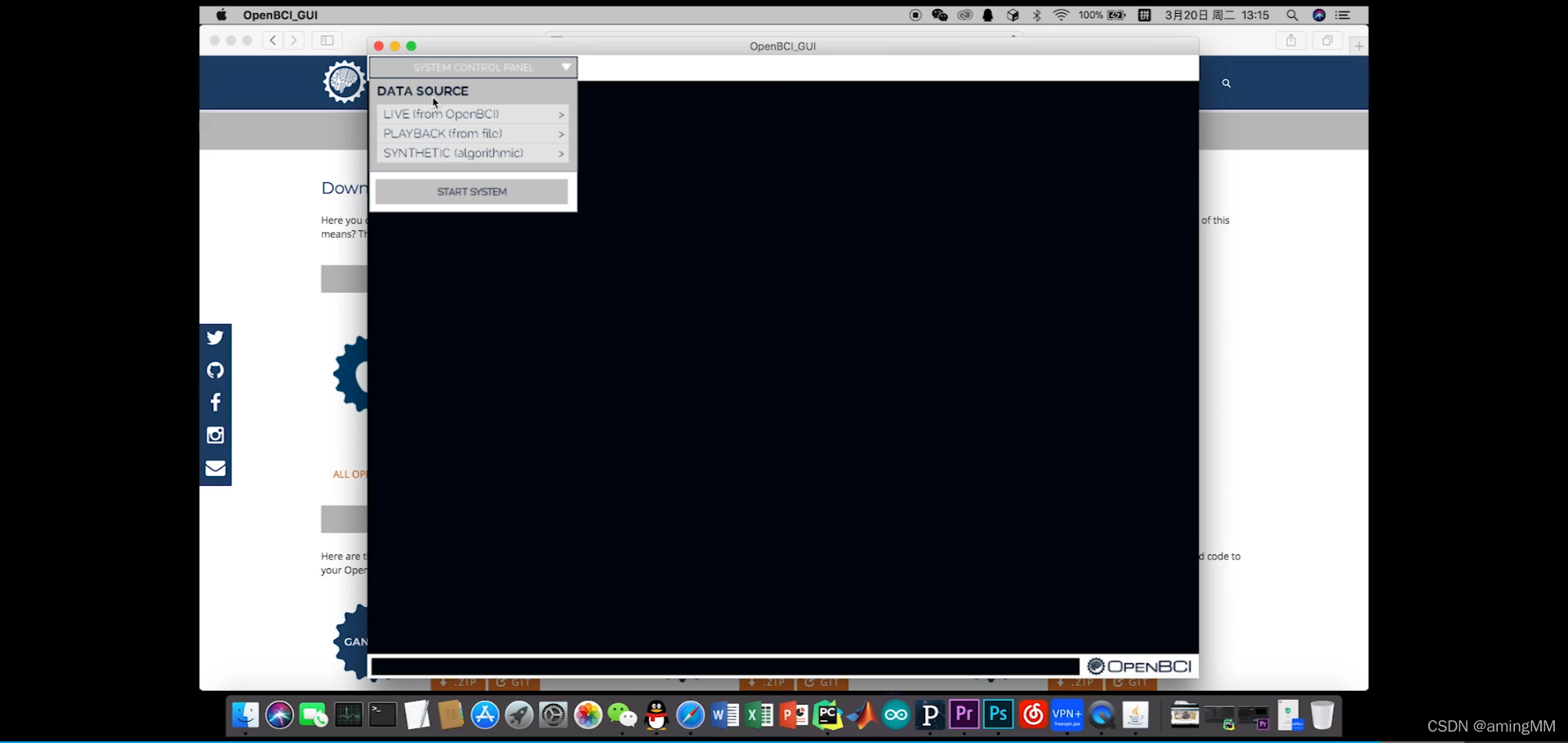Open Bluetooth status in menu bar
Screen dimensions: 1568x743
point(1037,15)
